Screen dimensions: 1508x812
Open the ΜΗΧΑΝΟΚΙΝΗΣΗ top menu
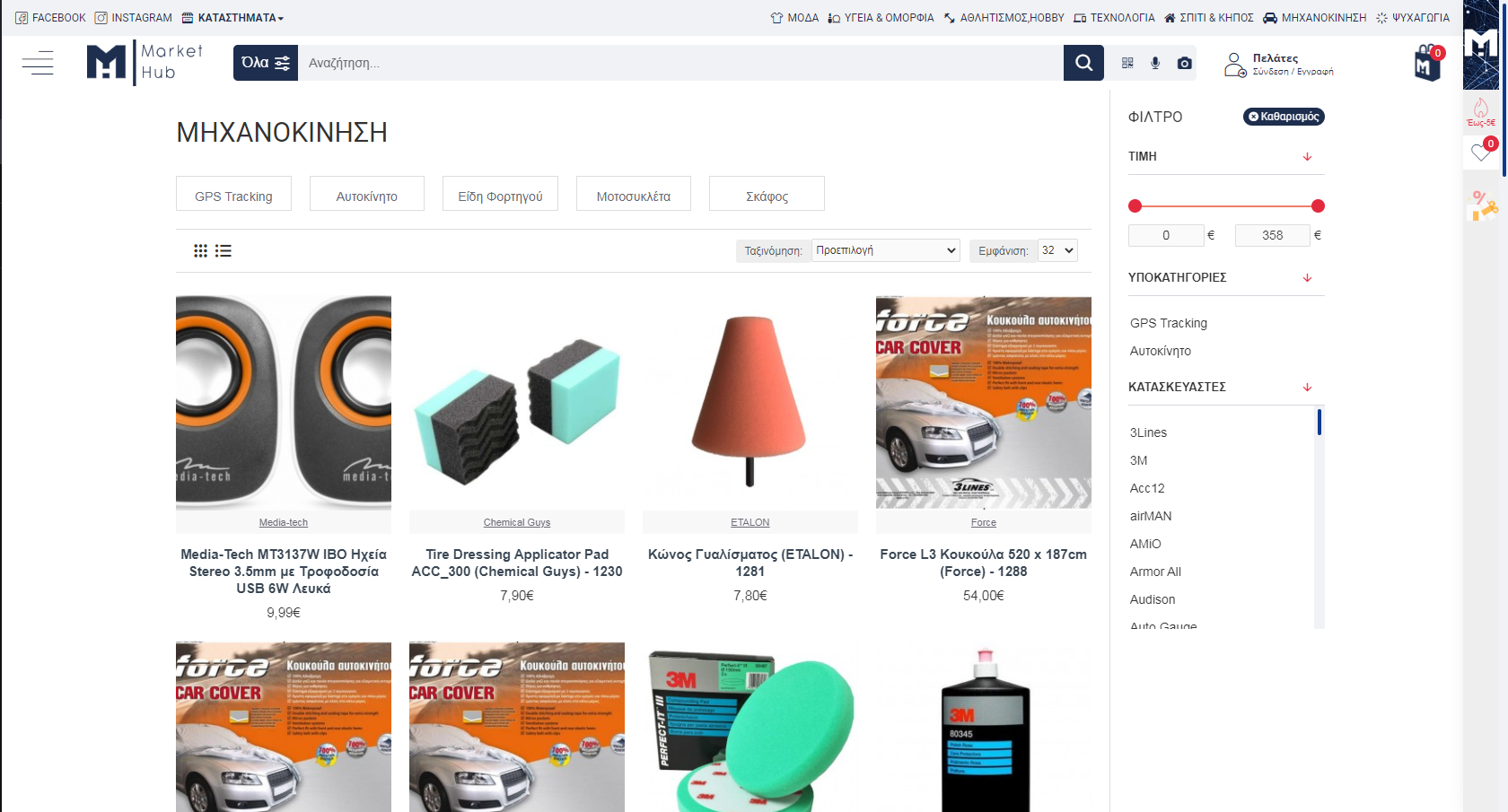click(1315, 18)
